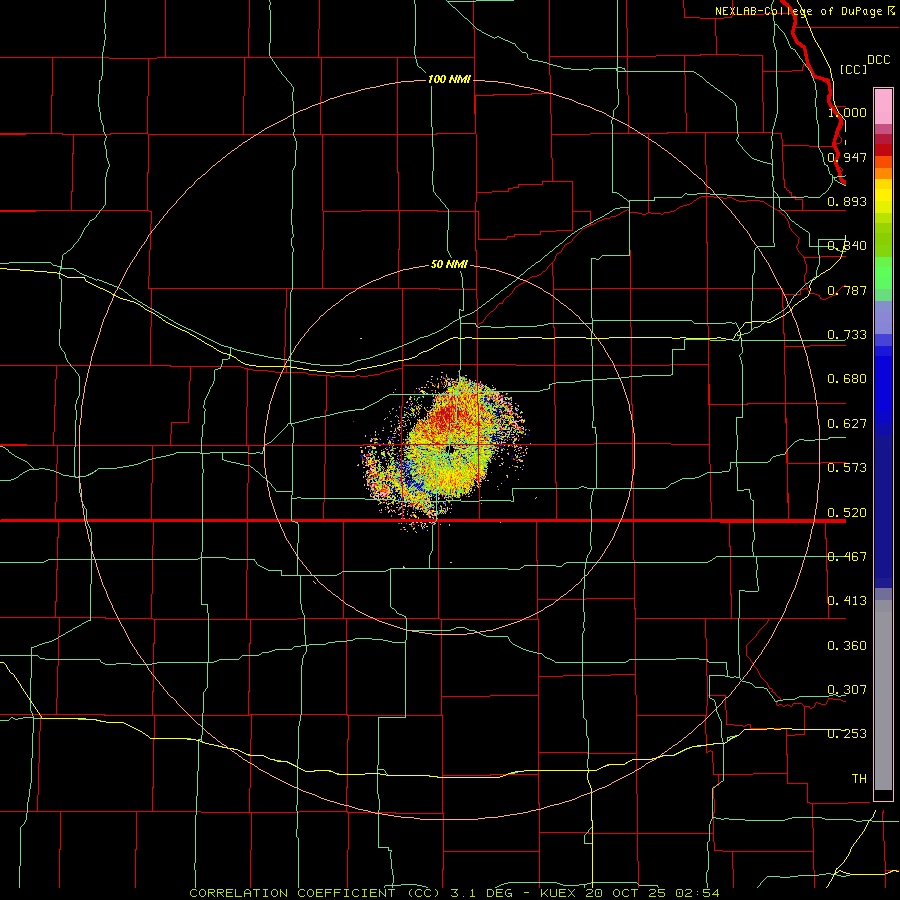Click the 0.413 color scale value

click(847, 601)
